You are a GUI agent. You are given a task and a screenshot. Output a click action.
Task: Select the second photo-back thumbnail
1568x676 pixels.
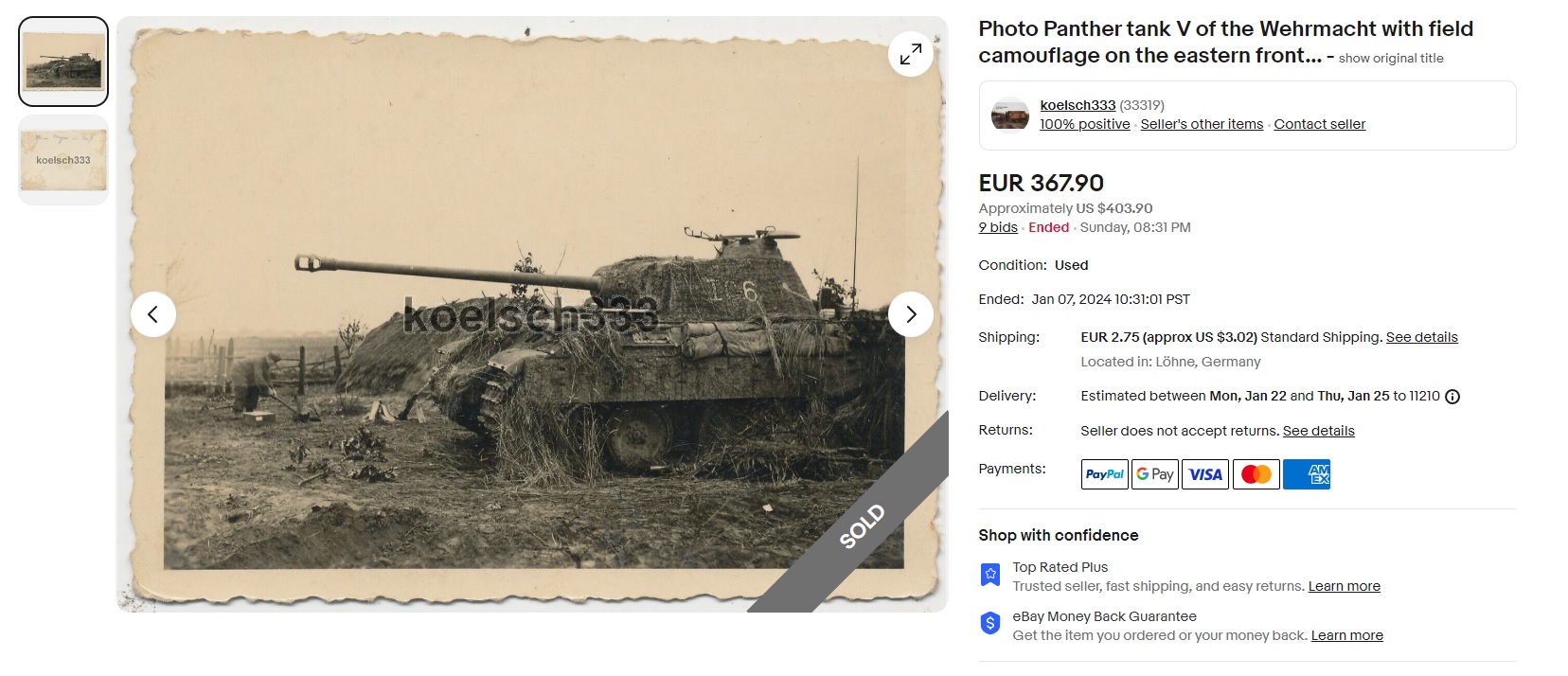pyautogui.click(x=63, y=160)
